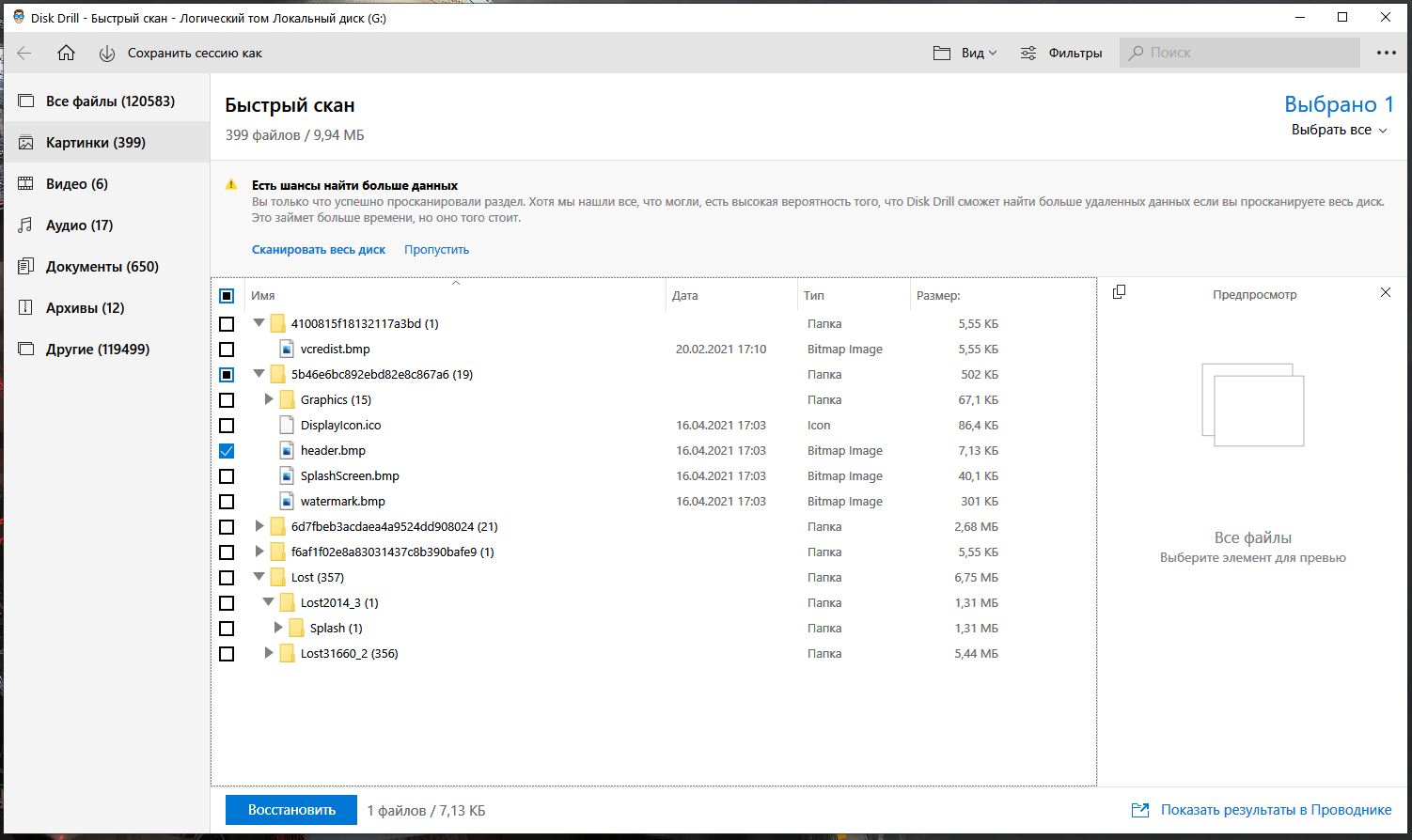
Task: Click the Lost (357) folder icon
Action: 277,577
